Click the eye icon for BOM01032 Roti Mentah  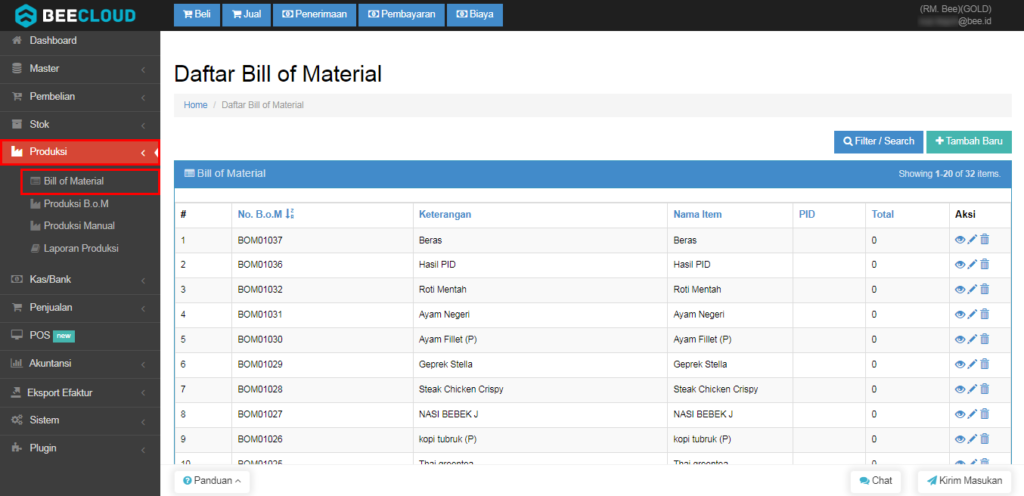click(x=960, y=289)
